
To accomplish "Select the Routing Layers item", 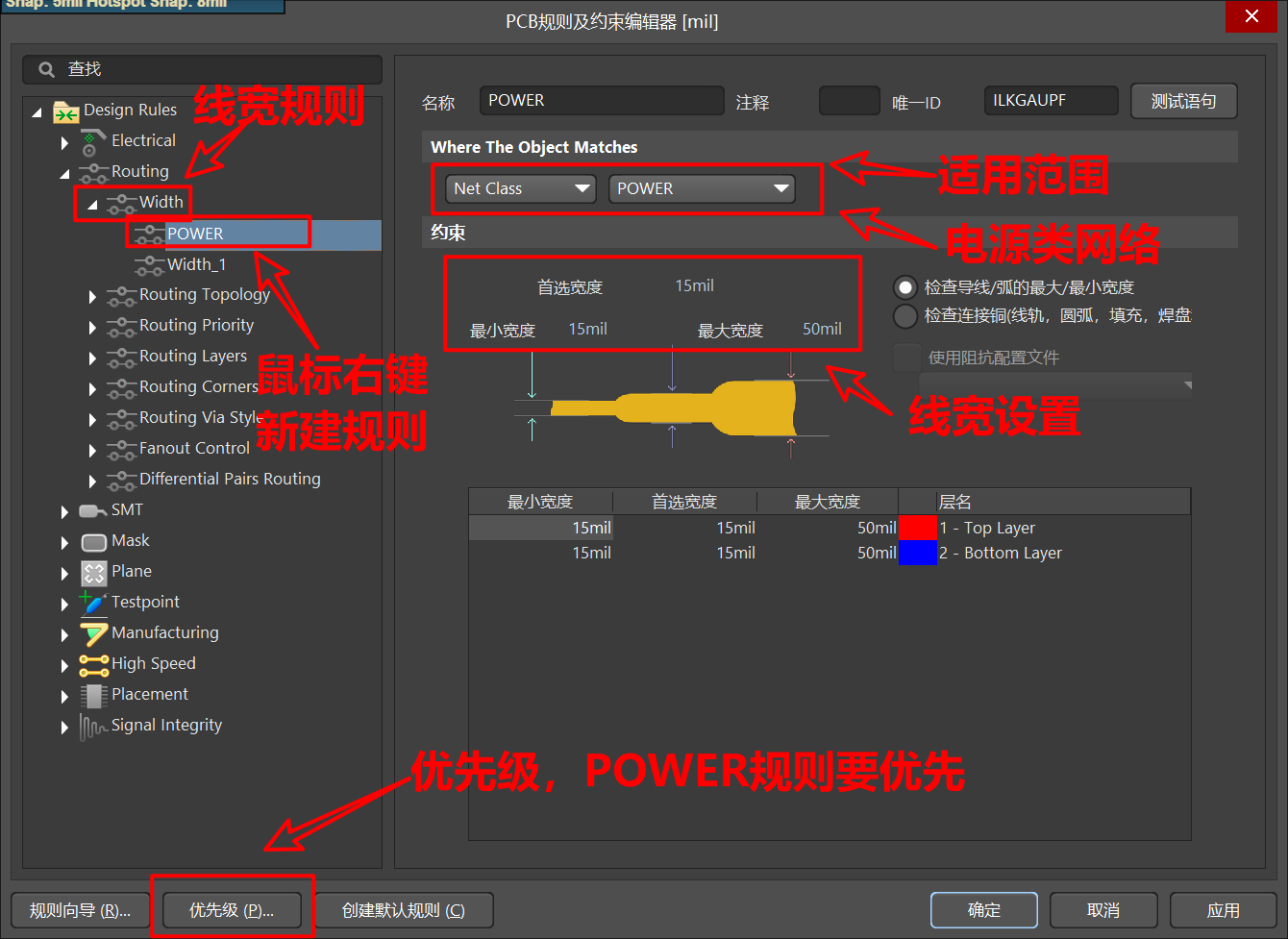I will pyautogui.click(x=193, y=357).
